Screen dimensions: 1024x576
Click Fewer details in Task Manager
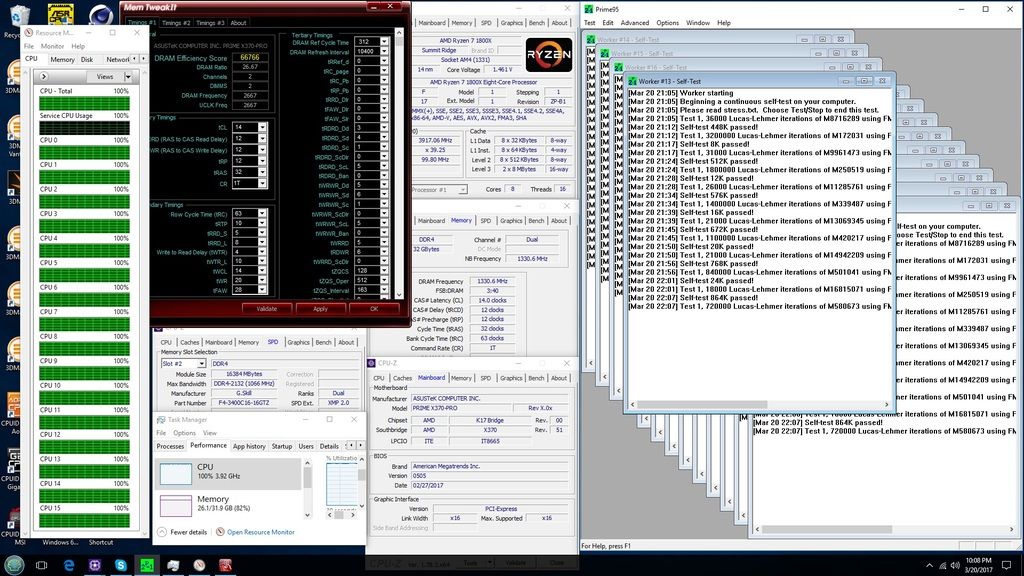click(188, 532)
